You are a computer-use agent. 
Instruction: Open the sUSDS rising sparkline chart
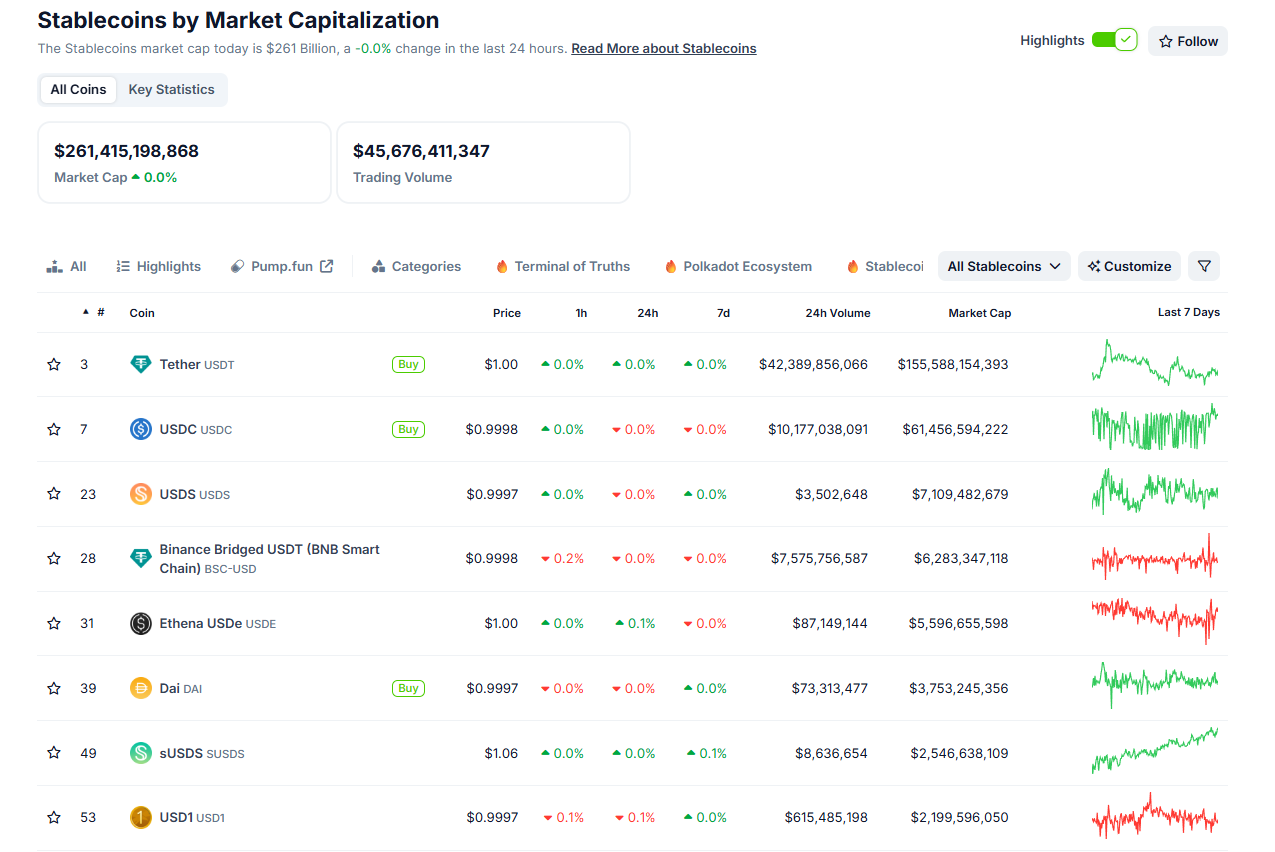pyautogui.click(x=1155, y=752)
